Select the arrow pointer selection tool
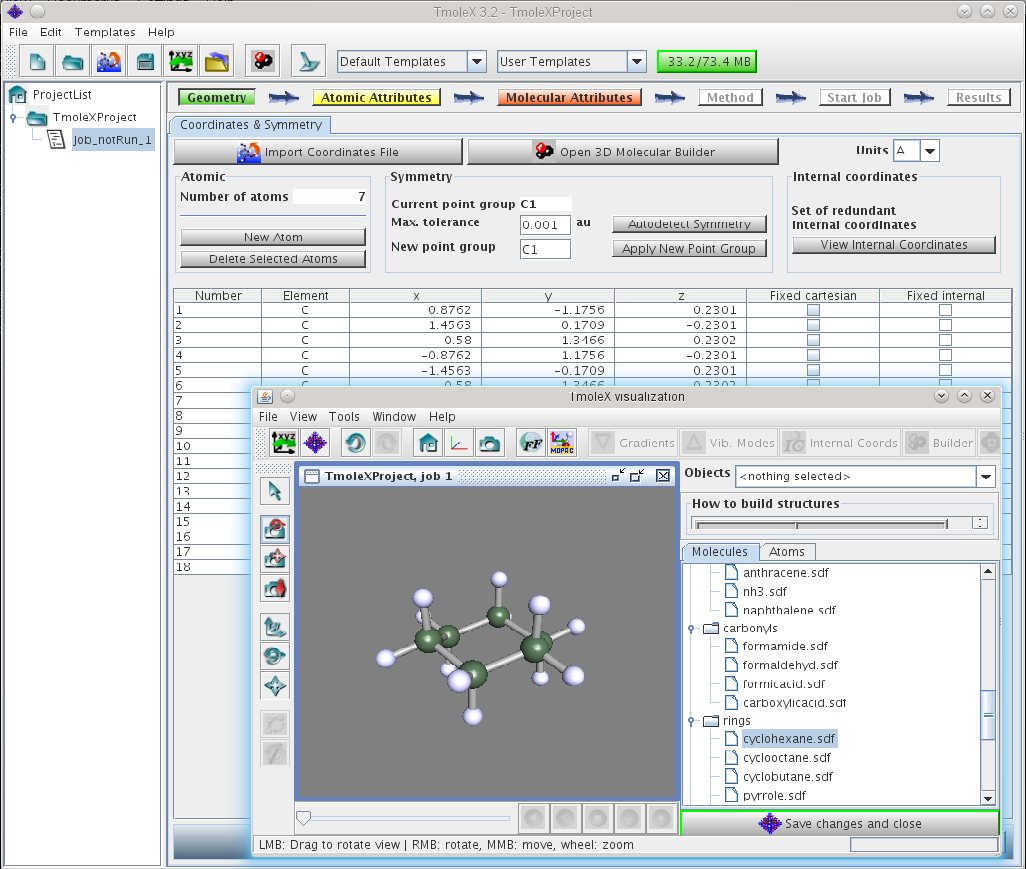 pyautogui.click(x=275, y=491)
